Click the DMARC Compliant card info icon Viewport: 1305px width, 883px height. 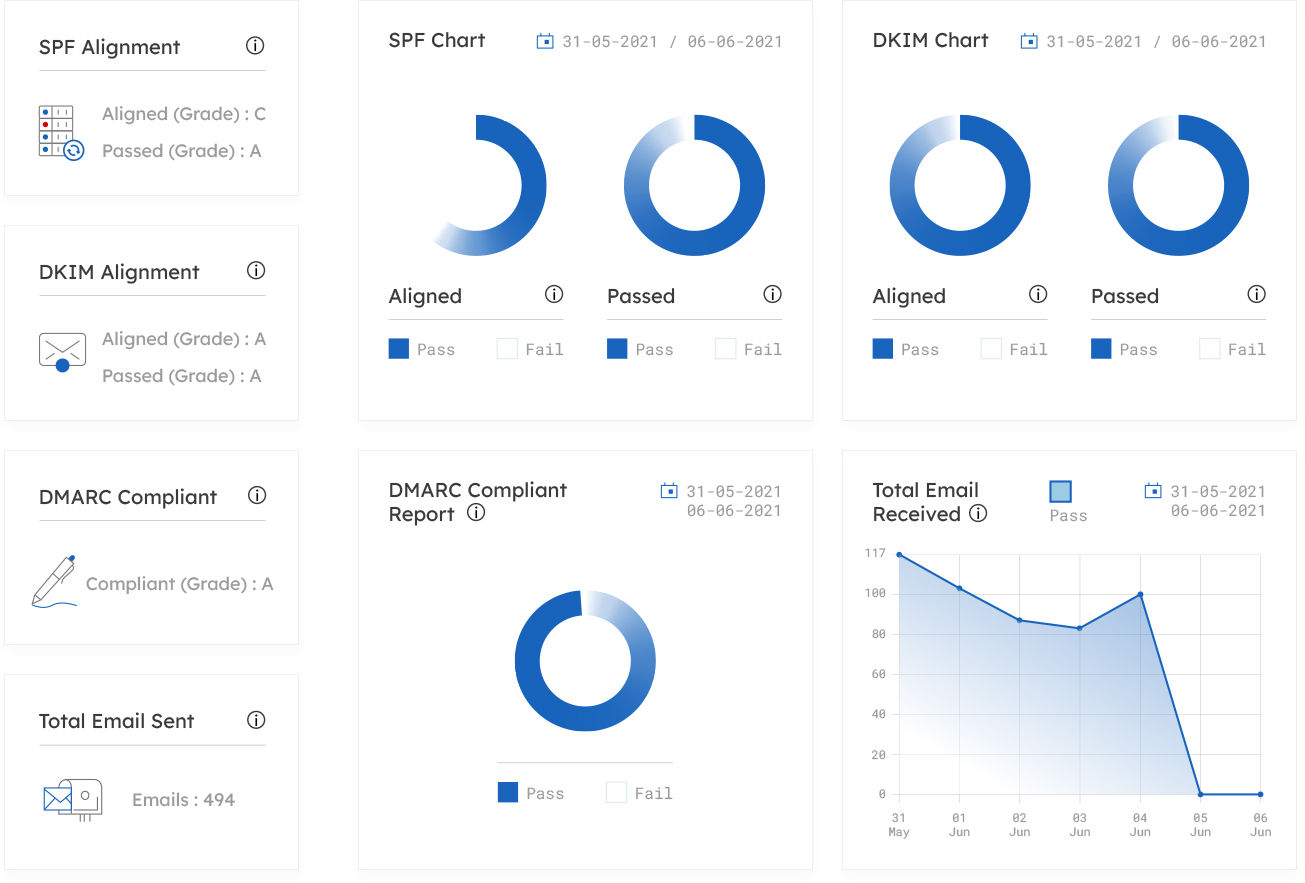click(257, 496)
